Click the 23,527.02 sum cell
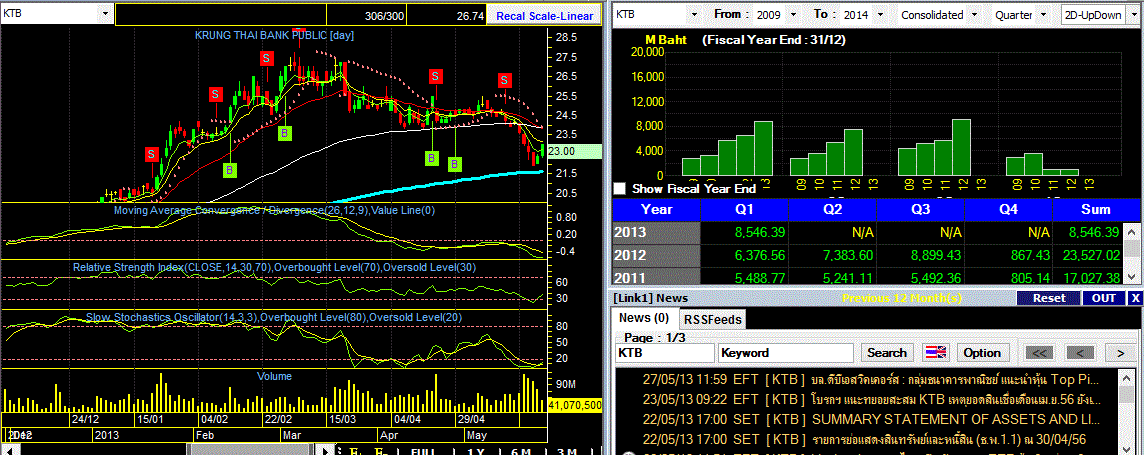The width and height of the screenshot is (1144, 455). (1089, 255)
